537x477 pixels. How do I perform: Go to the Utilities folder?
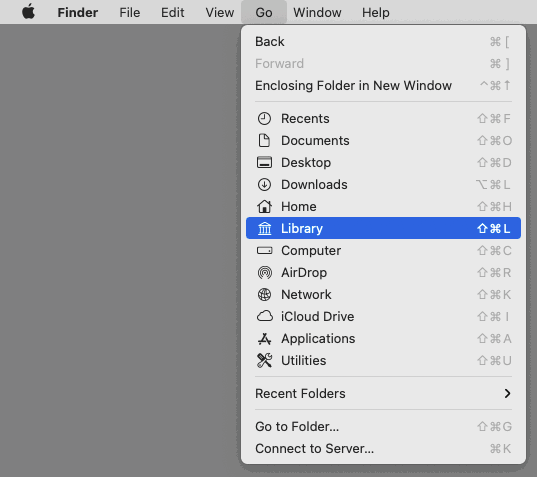click(383, 361)
